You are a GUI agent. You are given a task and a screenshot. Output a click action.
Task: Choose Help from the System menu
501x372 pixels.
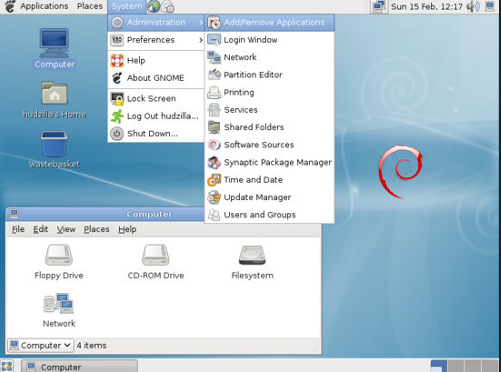coord(156,60)
